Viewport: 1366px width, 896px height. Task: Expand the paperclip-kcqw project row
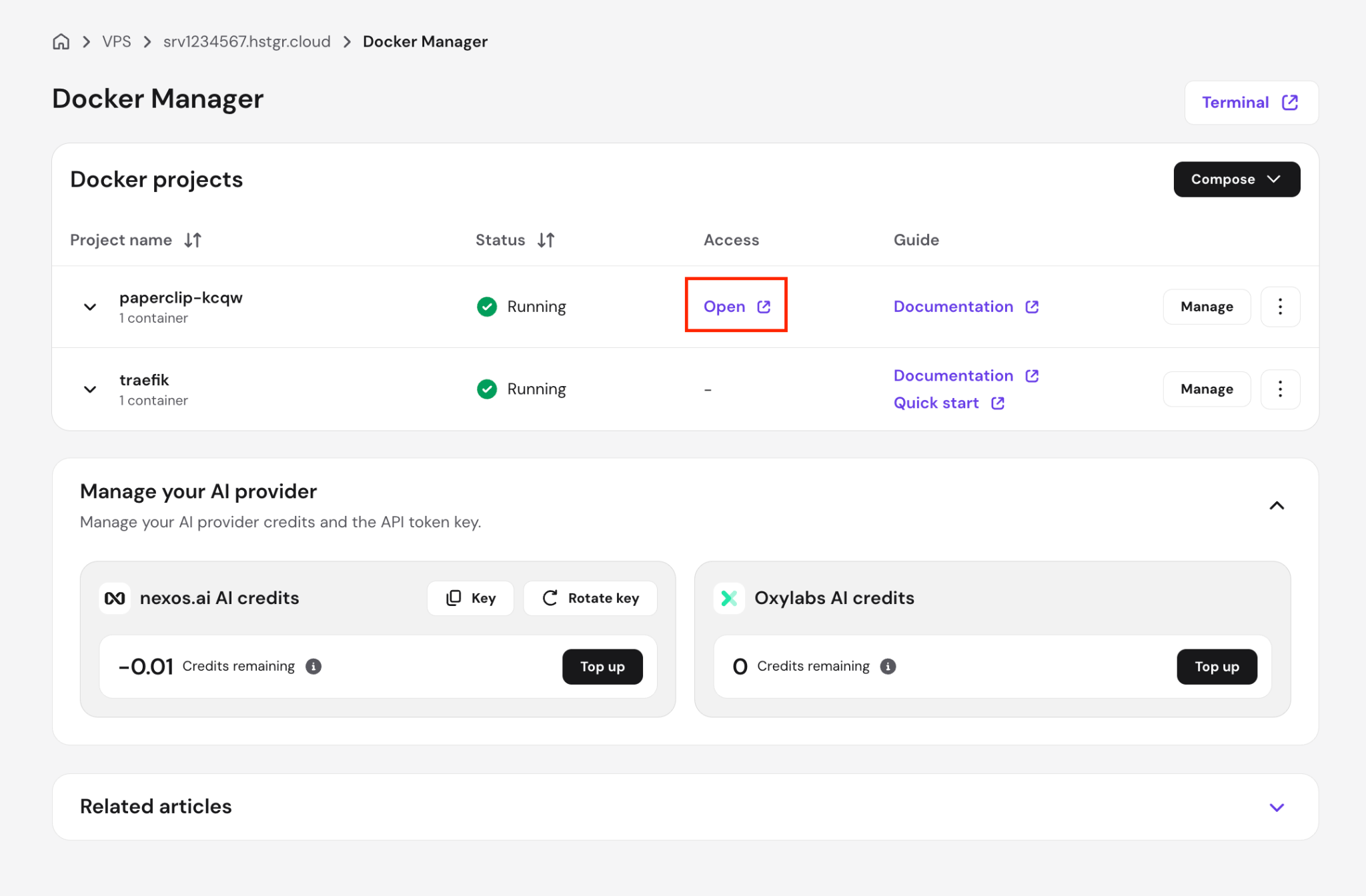[x=90, y=307]
